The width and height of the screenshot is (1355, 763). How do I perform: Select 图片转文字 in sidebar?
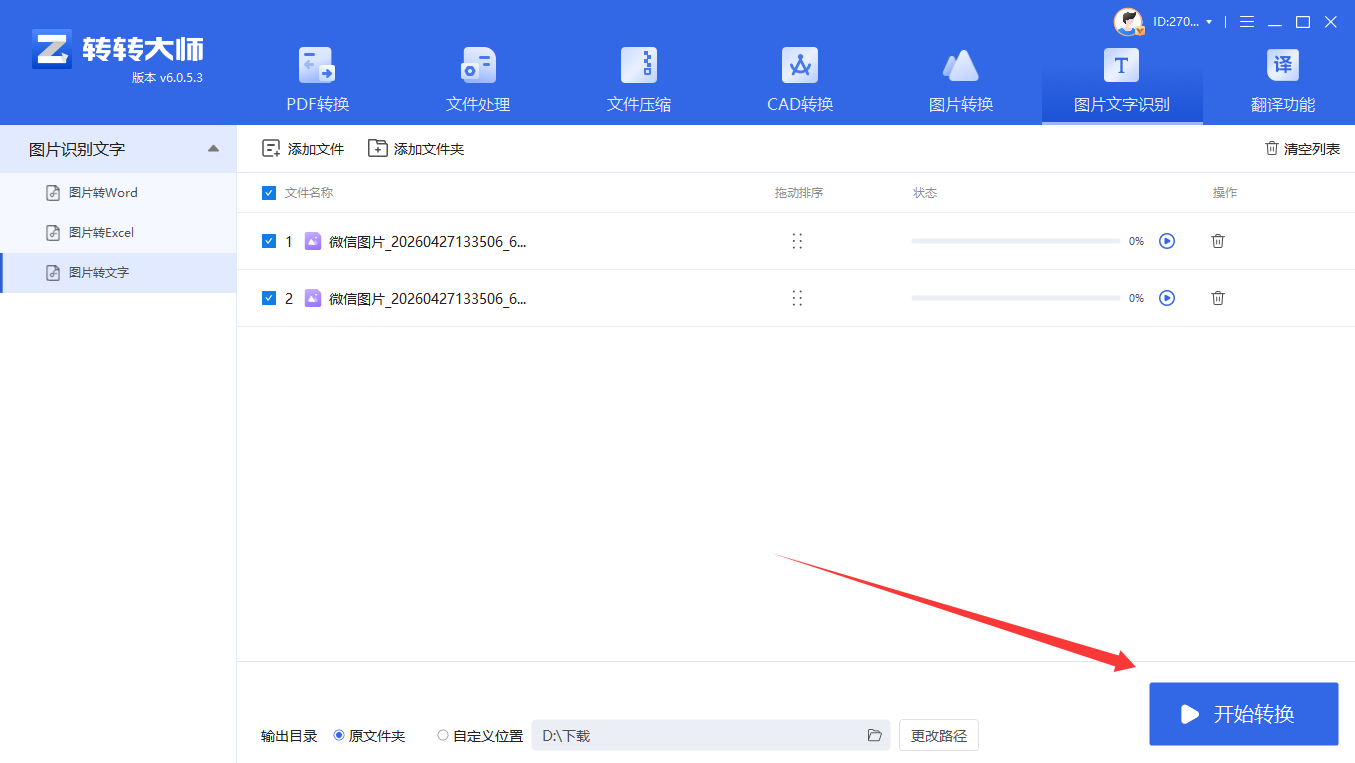click(118, 273)
